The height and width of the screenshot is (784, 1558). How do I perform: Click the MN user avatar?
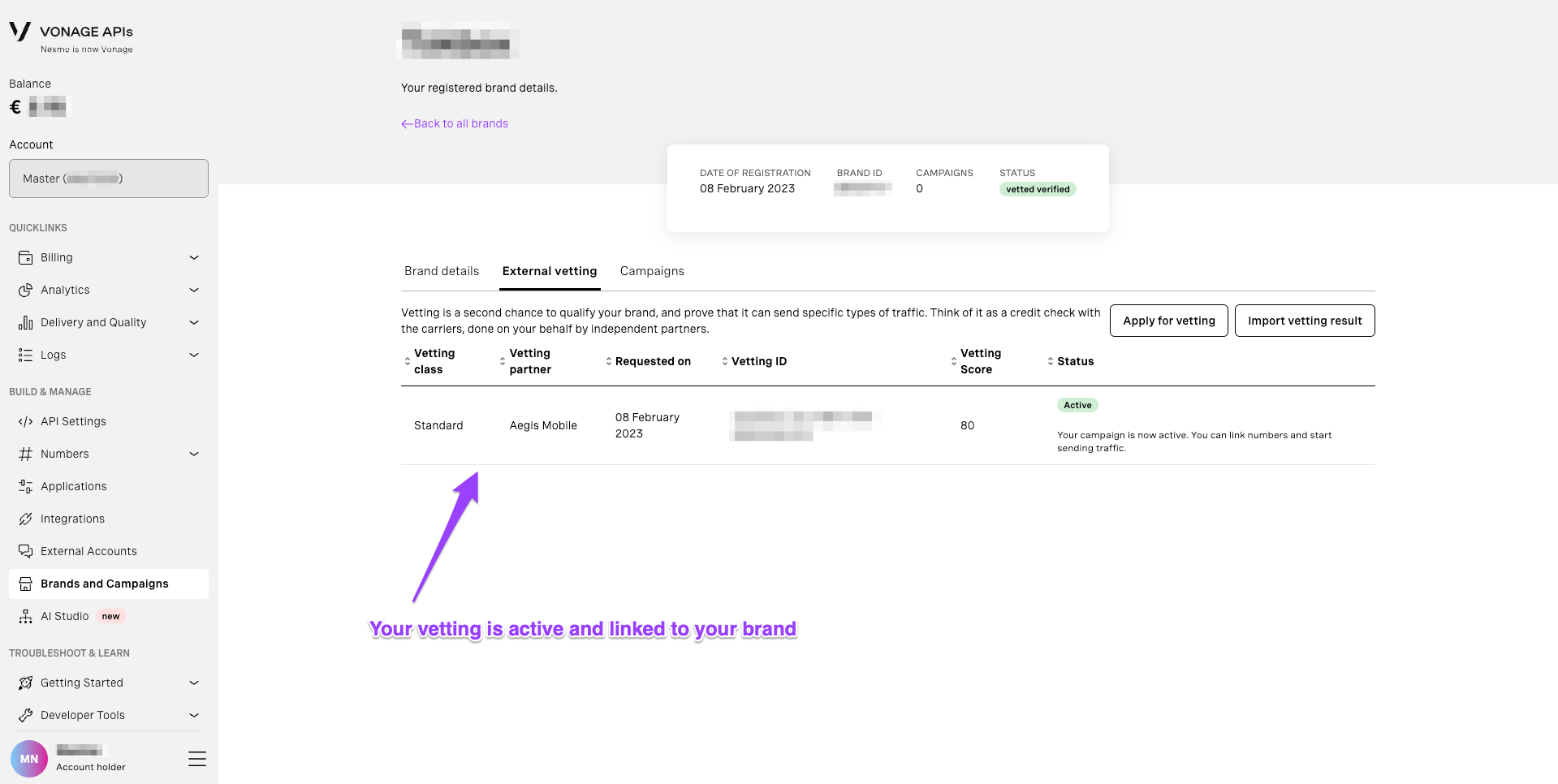point(29,759)
